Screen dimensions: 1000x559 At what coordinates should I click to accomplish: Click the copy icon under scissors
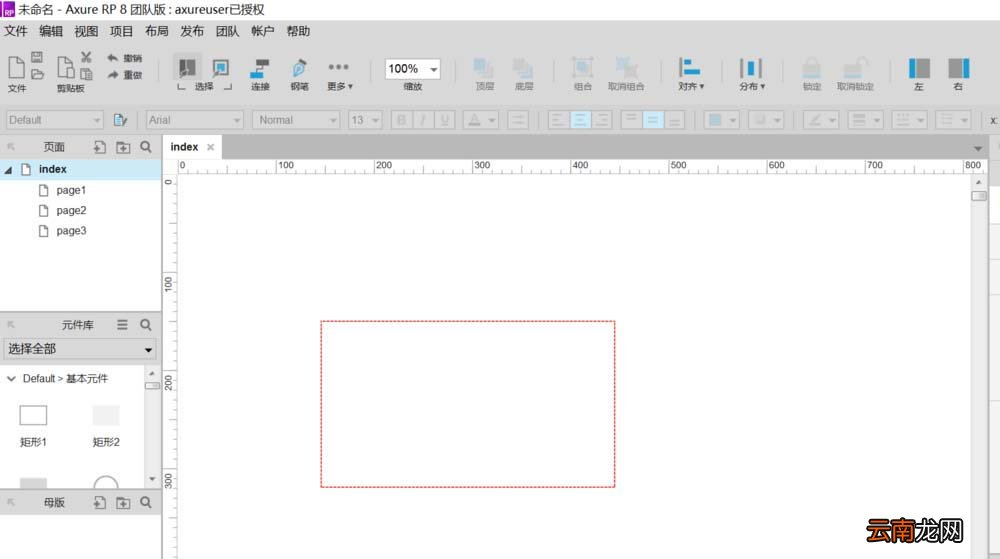[86, 74]
